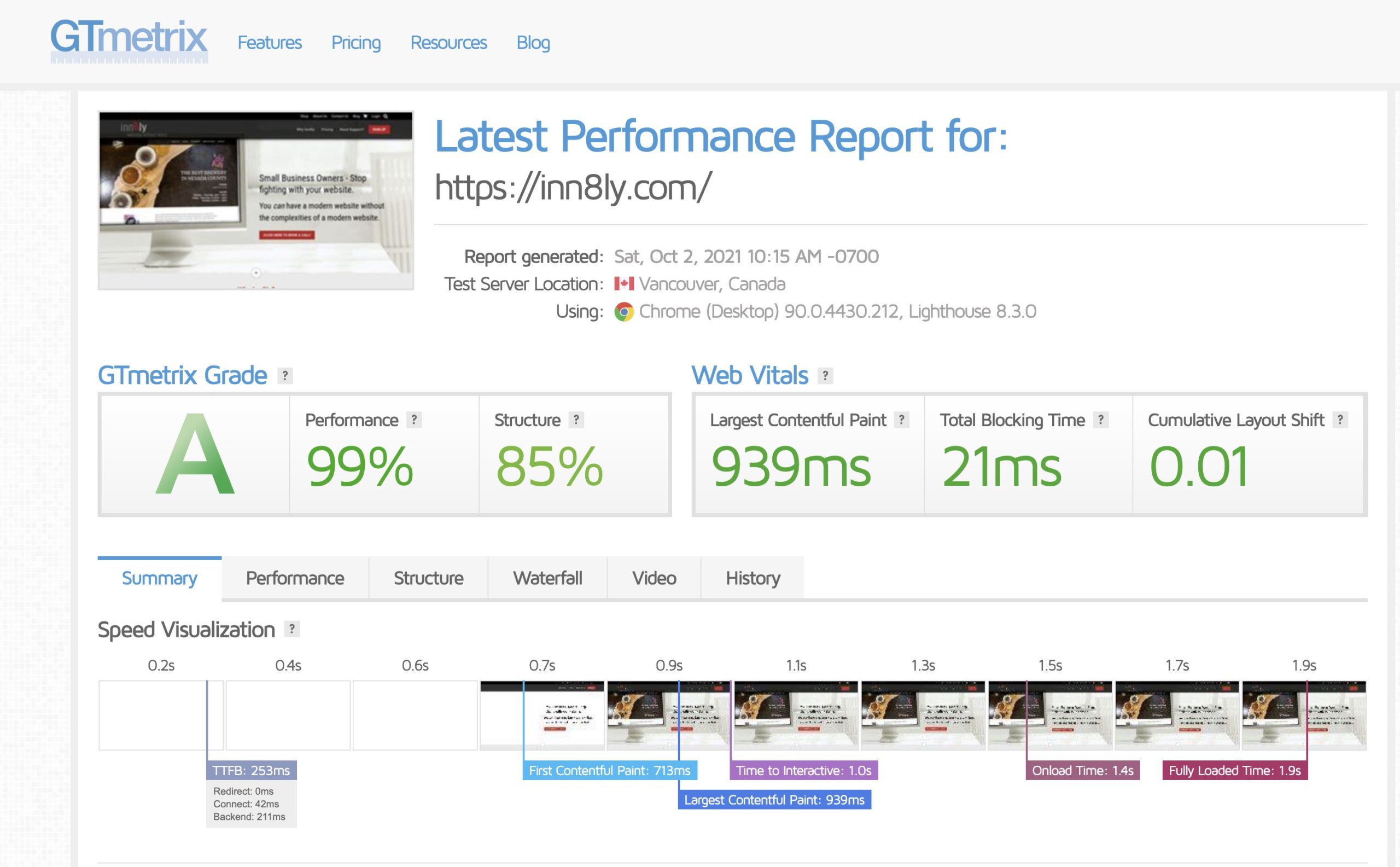The height and width of the screenshot is (867, 1400).
Task: Open help icon for Largest Contentful Paint
Action: 902,420
